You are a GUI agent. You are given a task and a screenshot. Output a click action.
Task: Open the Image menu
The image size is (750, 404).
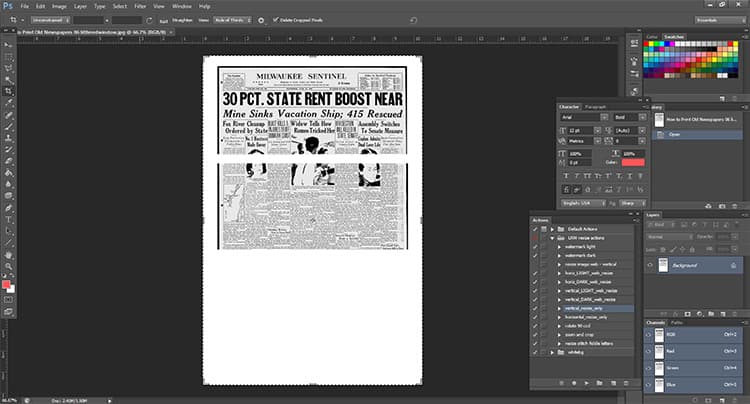coord(59,6)
